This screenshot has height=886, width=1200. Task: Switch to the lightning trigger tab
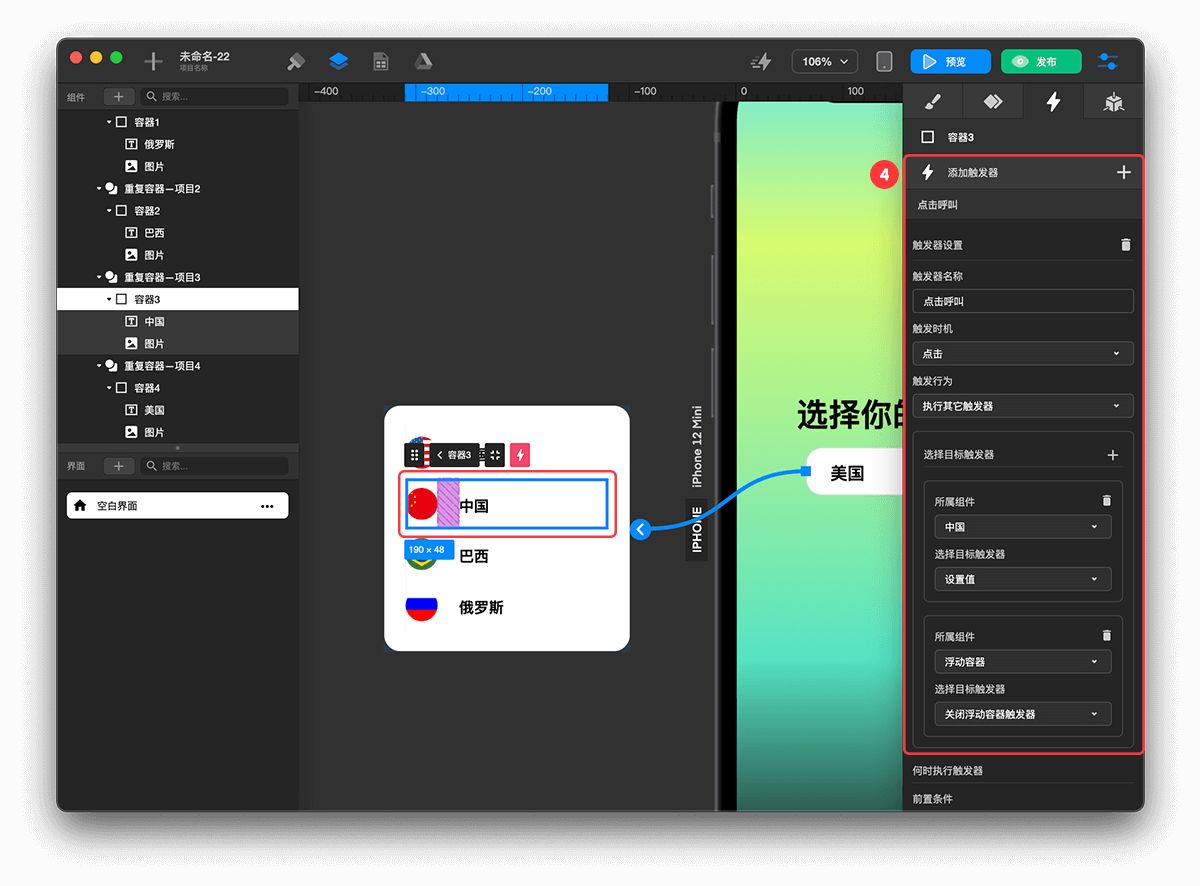[1053, 102]
